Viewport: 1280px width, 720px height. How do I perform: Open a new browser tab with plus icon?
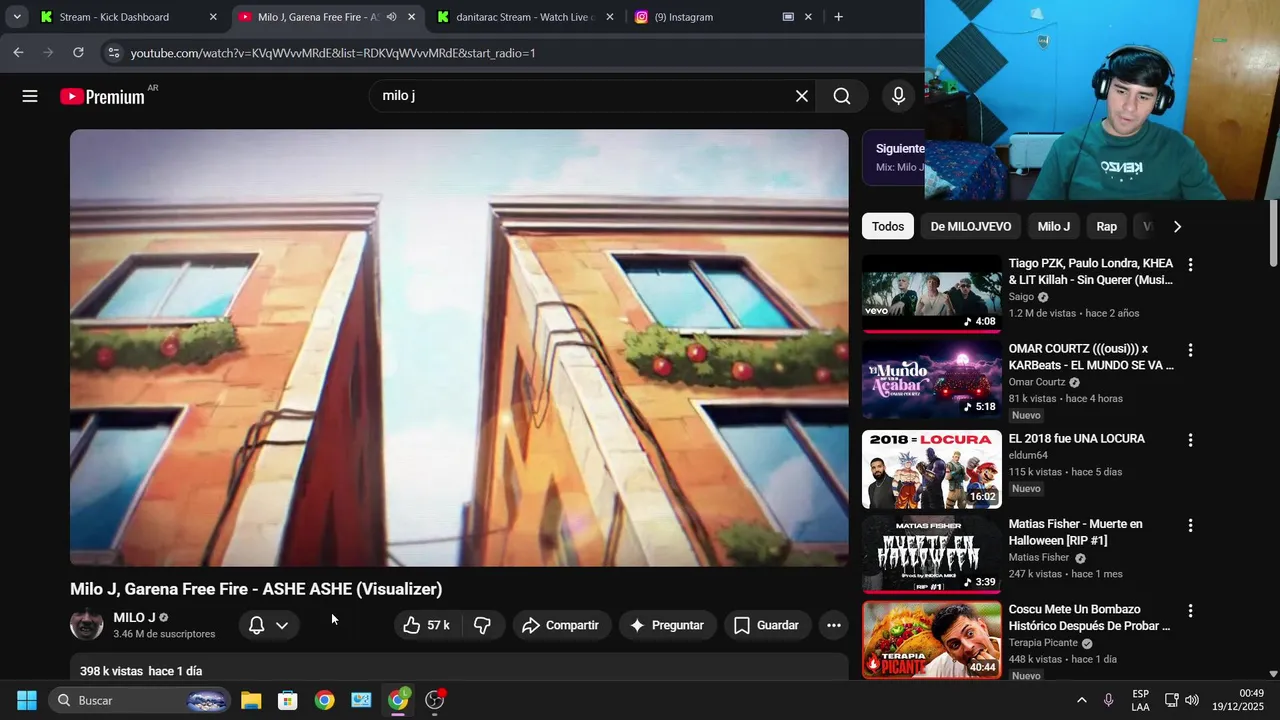tap(838, 17)
